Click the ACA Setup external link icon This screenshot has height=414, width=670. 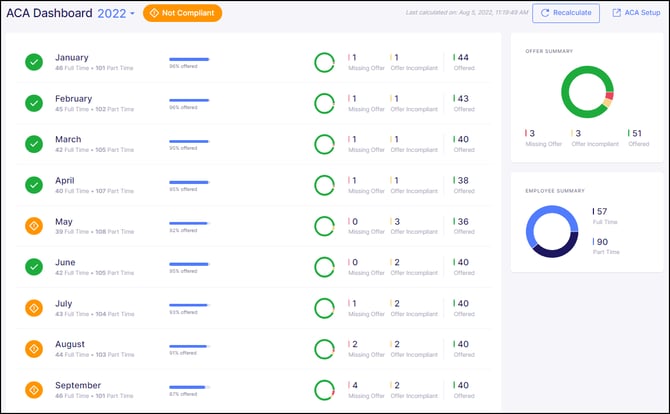[x=617, y=13]
